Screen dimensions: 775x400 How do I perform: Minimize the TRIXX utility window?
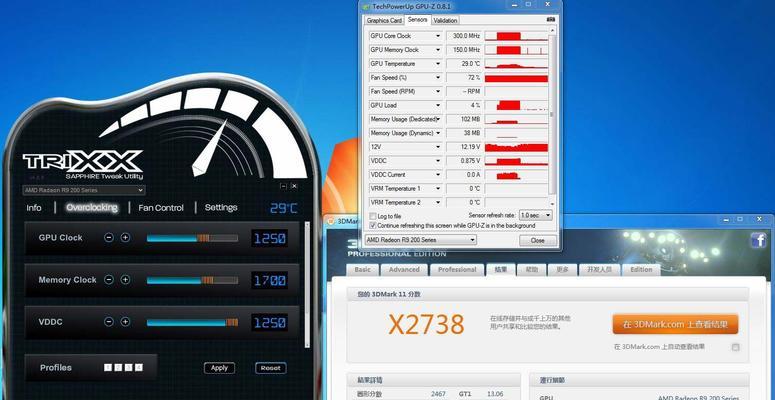[283, 186]
